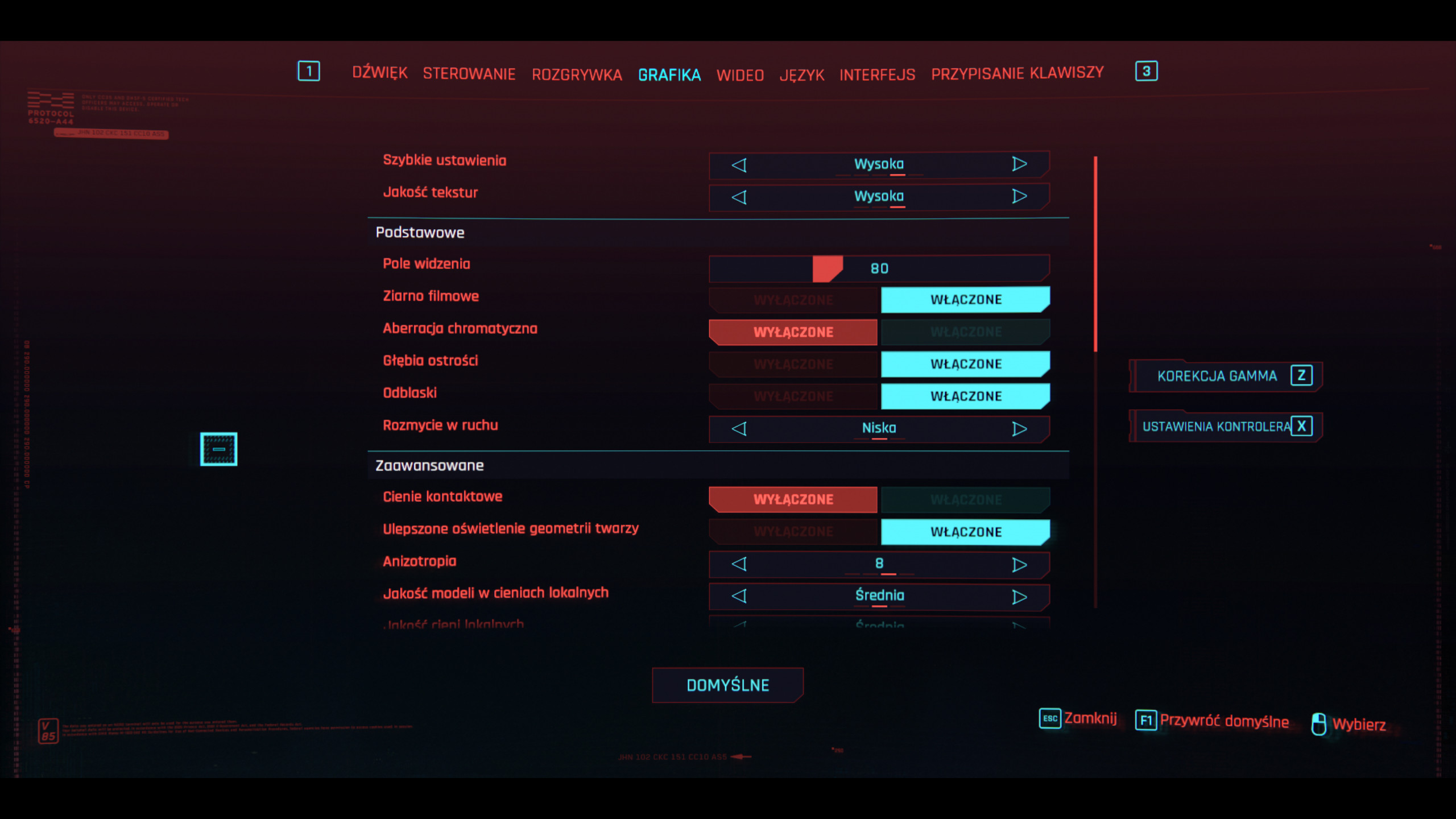Switch to the WIDEO tab
The height and width of the screenshot is (819, 1456).
tap(740, 74)
